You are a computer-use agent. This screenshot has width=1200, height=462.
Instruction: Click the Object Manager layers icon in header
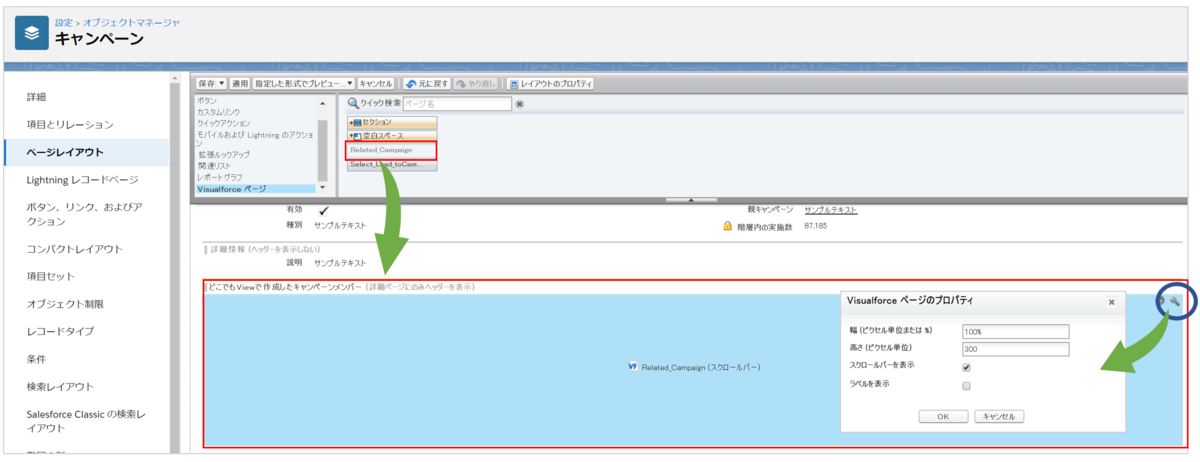[x=32, y=33]
